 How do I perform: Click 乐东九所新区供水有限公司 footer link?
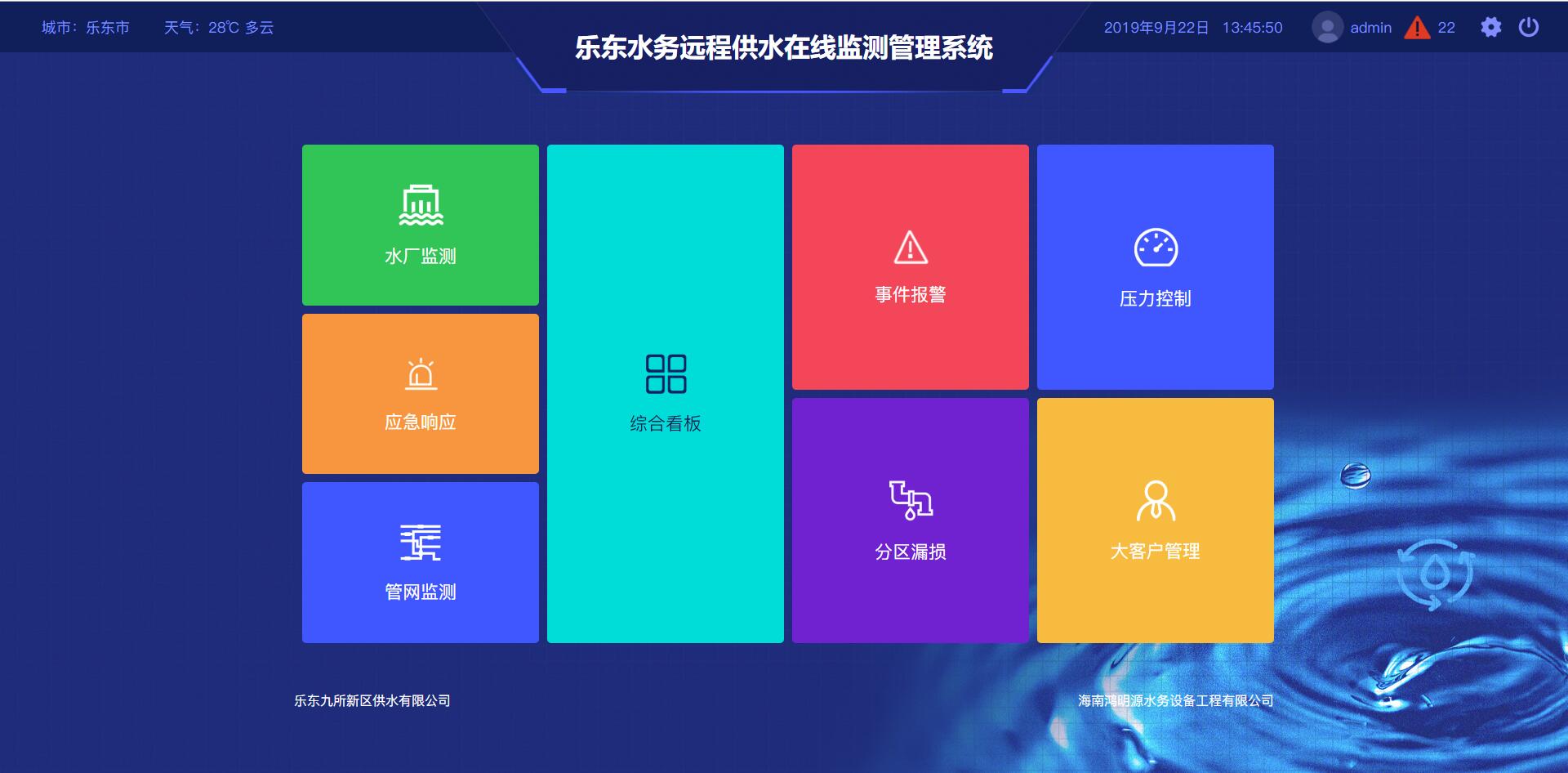click(x=373, y=700)
